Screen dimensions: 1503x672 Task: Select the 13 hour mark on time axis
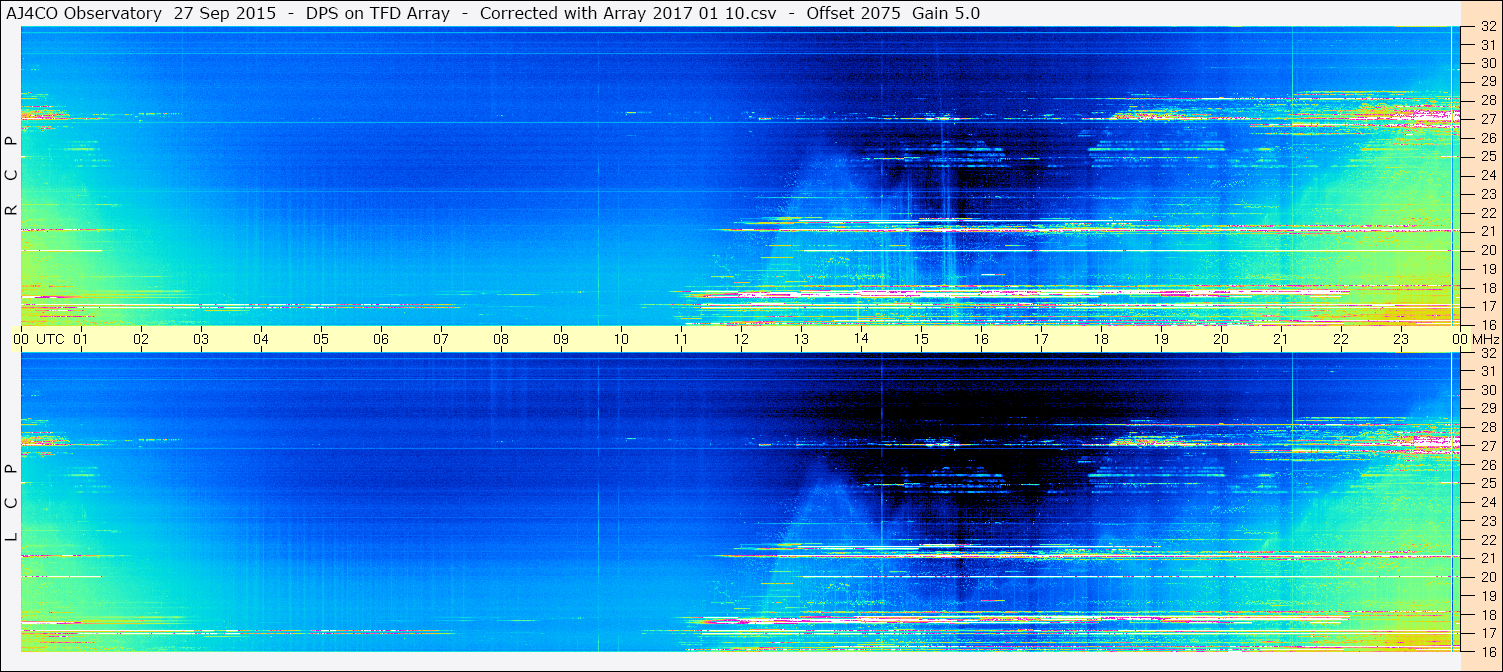(x=801, y=339)
